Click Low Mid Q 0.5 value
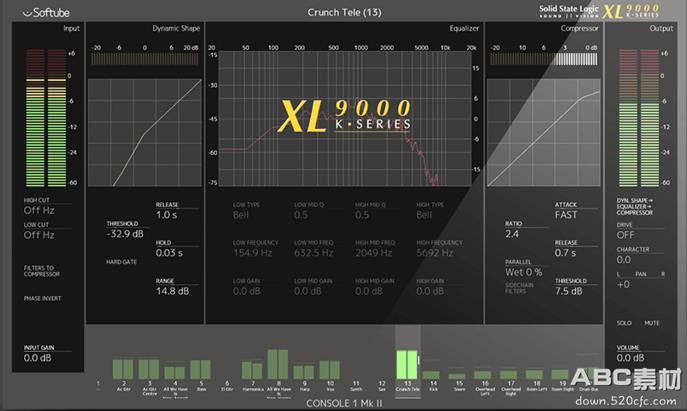The image size is (687, 411). [301, 215]
